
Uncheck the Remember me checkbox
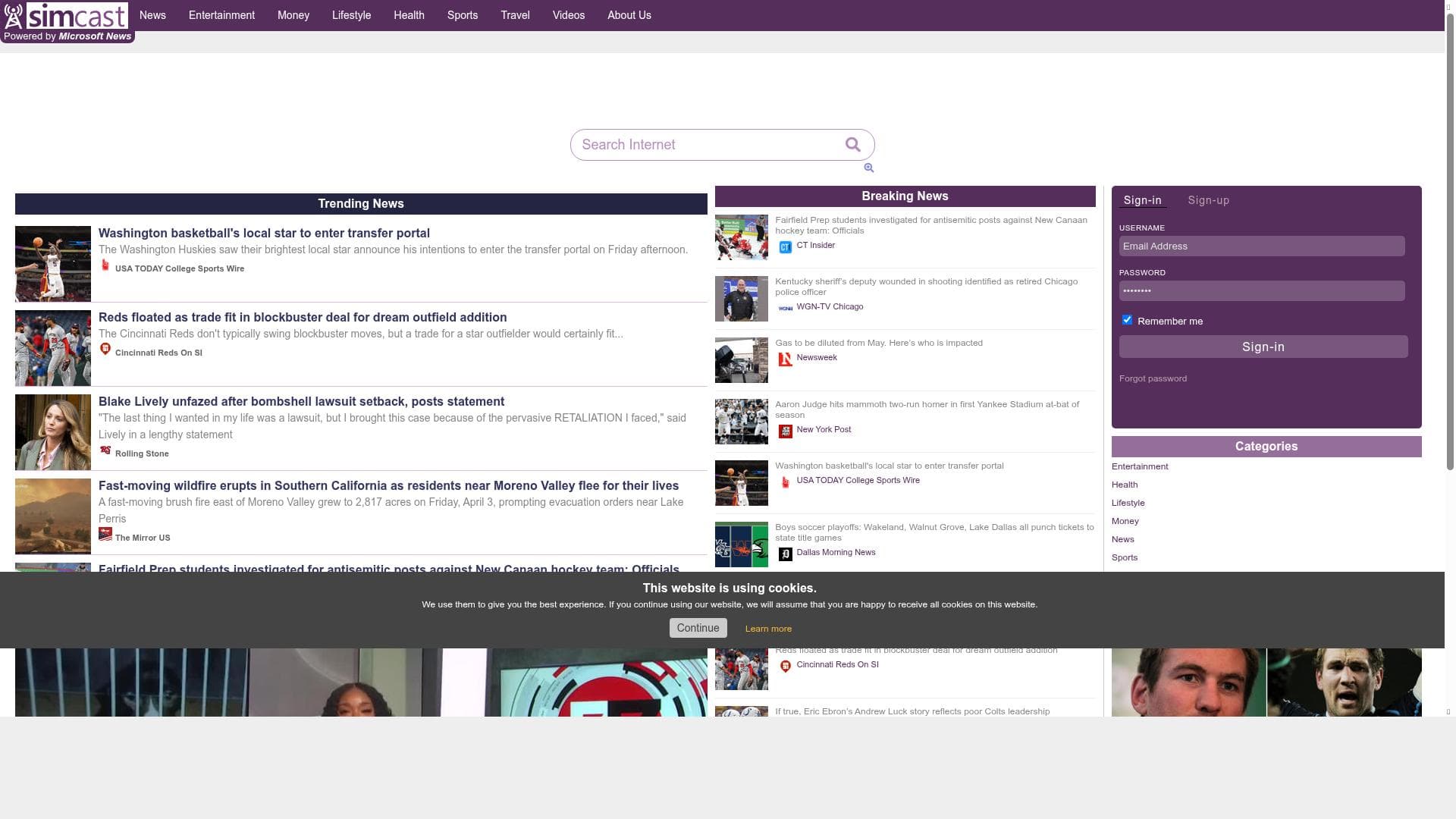pos(1127,320)
